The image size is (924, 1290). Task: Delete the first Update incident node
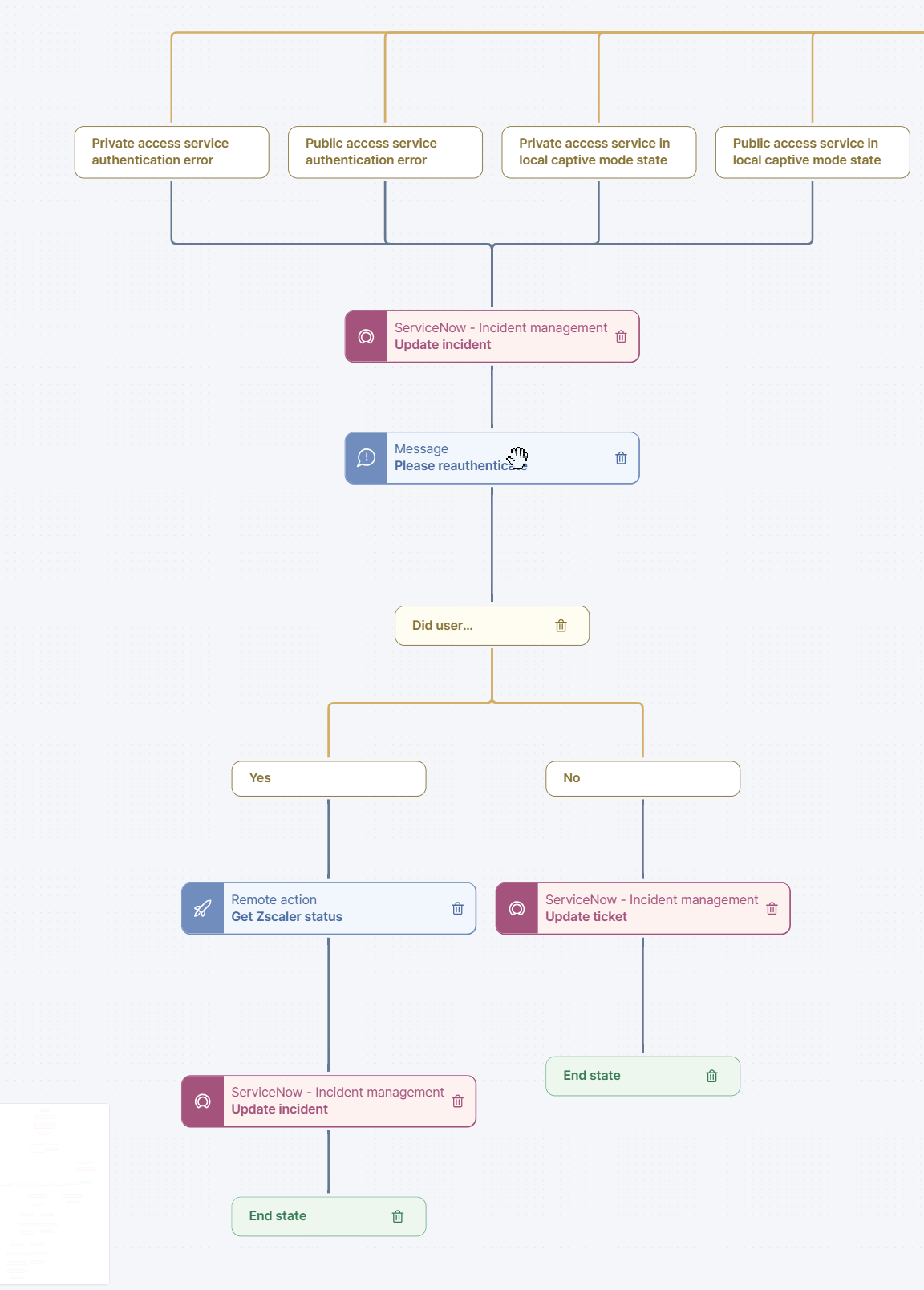pos(621,337)
